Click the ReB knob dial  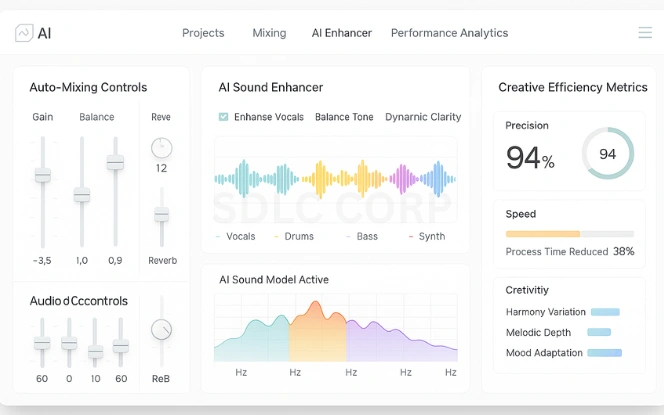tap(160, 330)
